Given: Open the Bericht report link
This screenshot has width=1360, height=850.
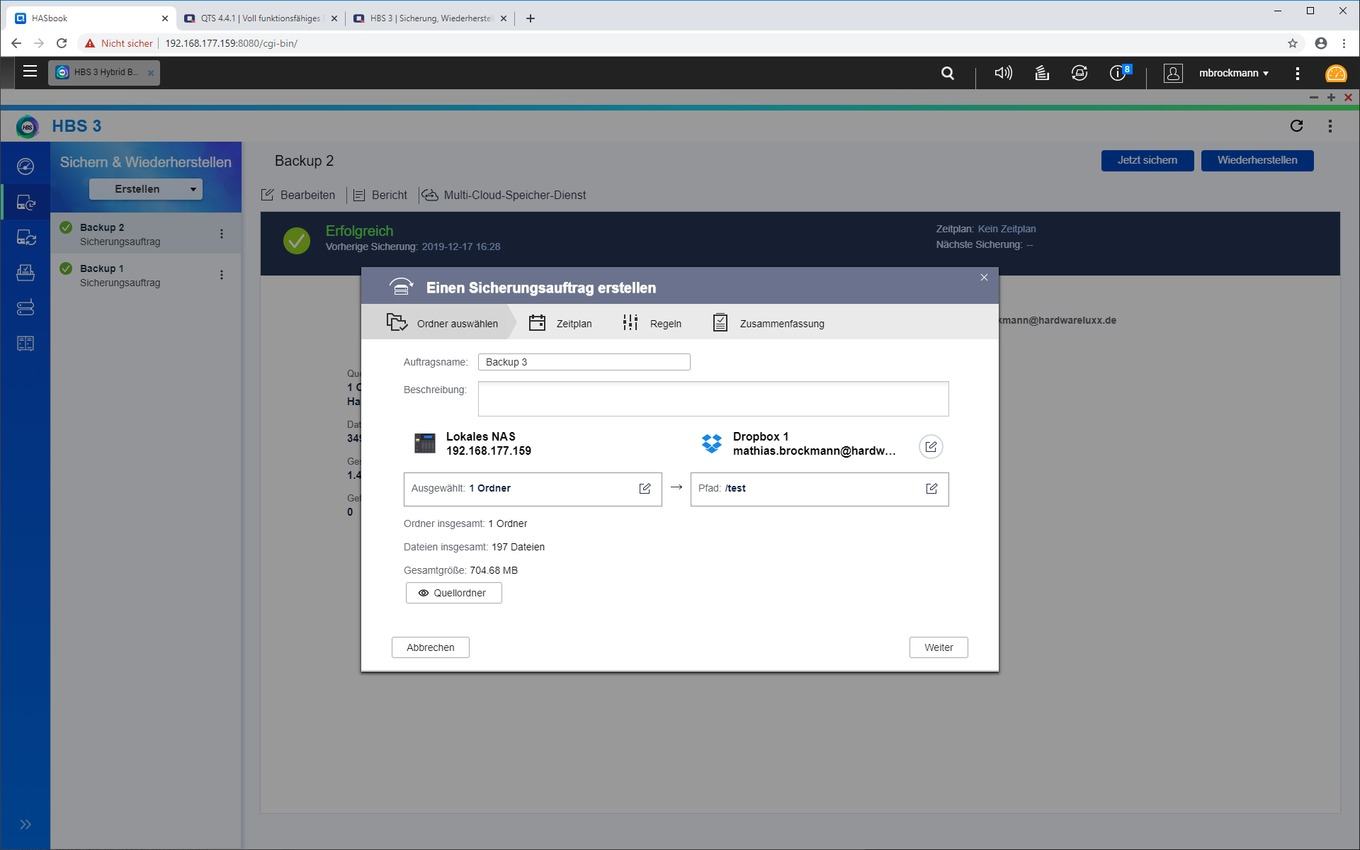Looking at the screenshot, I should pyautogui.click(x=380, y=195).
